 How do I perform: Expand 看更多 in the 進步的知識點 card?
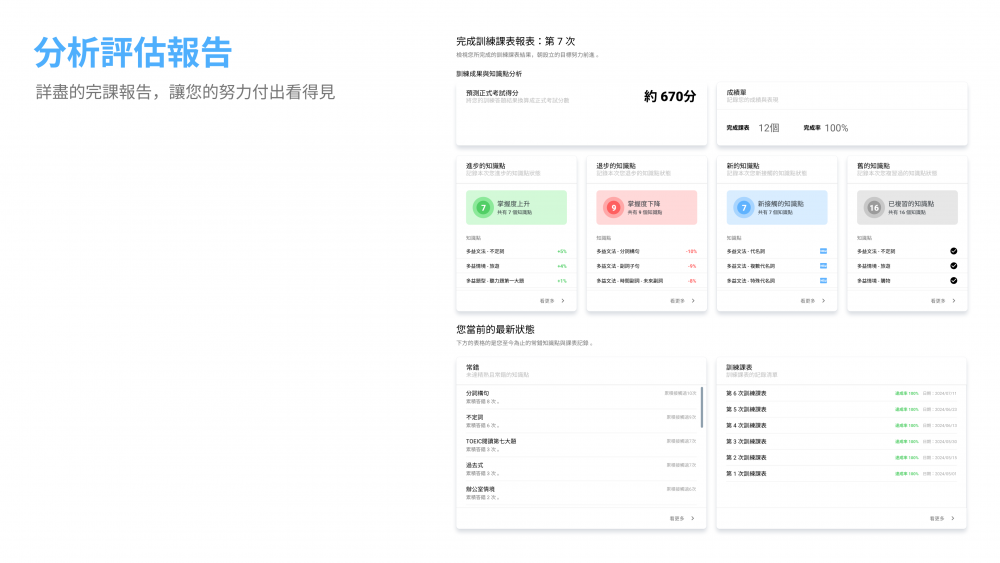[550, 300]
